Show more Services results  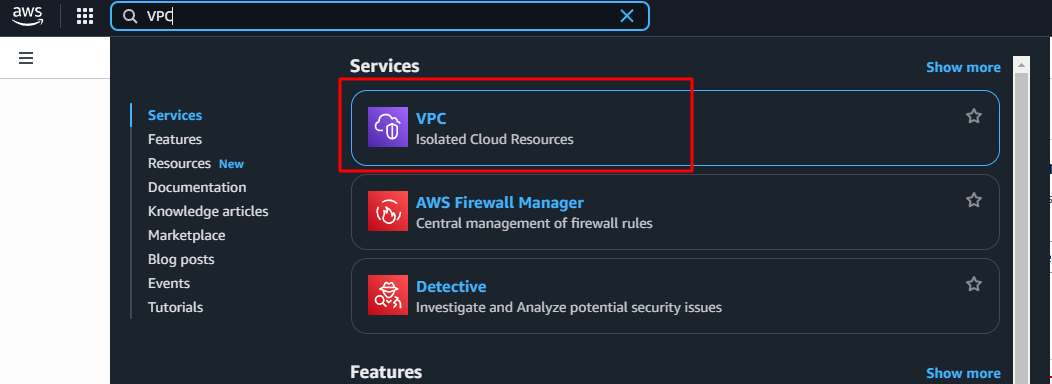pyautogui.click(x=963, y=67)
